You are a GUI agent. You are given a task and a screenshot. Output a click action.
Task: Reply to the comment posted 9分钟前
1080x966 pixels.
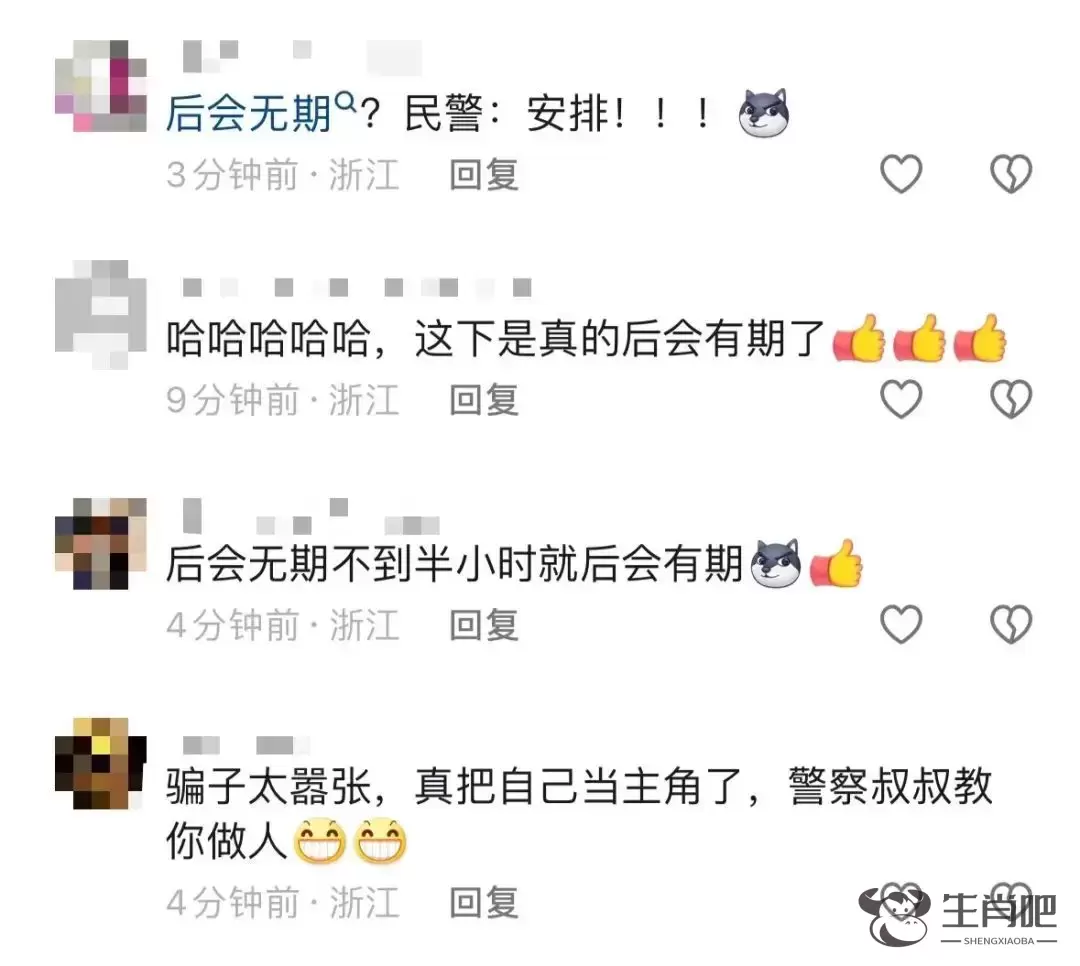(x=484, y=400)
